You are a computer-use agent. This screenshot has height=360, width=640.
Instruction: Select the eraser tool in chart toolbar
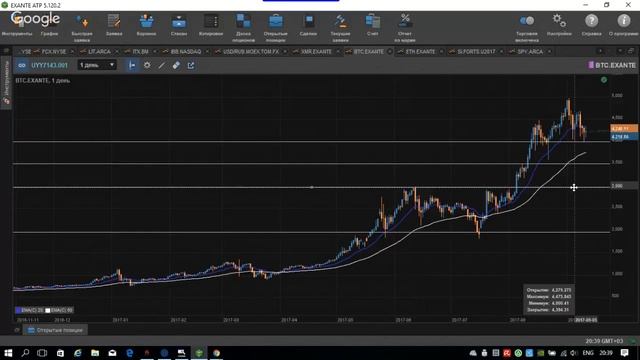click(x=176, y=65)
